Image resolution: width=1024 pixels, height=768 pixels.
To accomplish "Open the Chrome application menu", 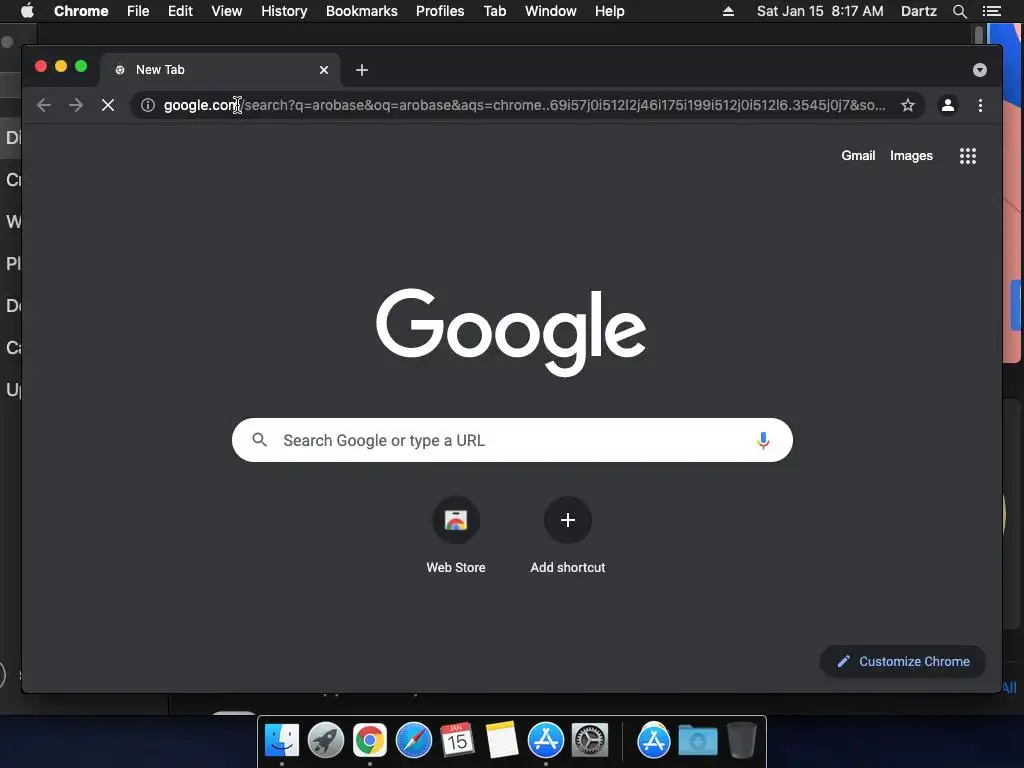I will tap(81, 11).
